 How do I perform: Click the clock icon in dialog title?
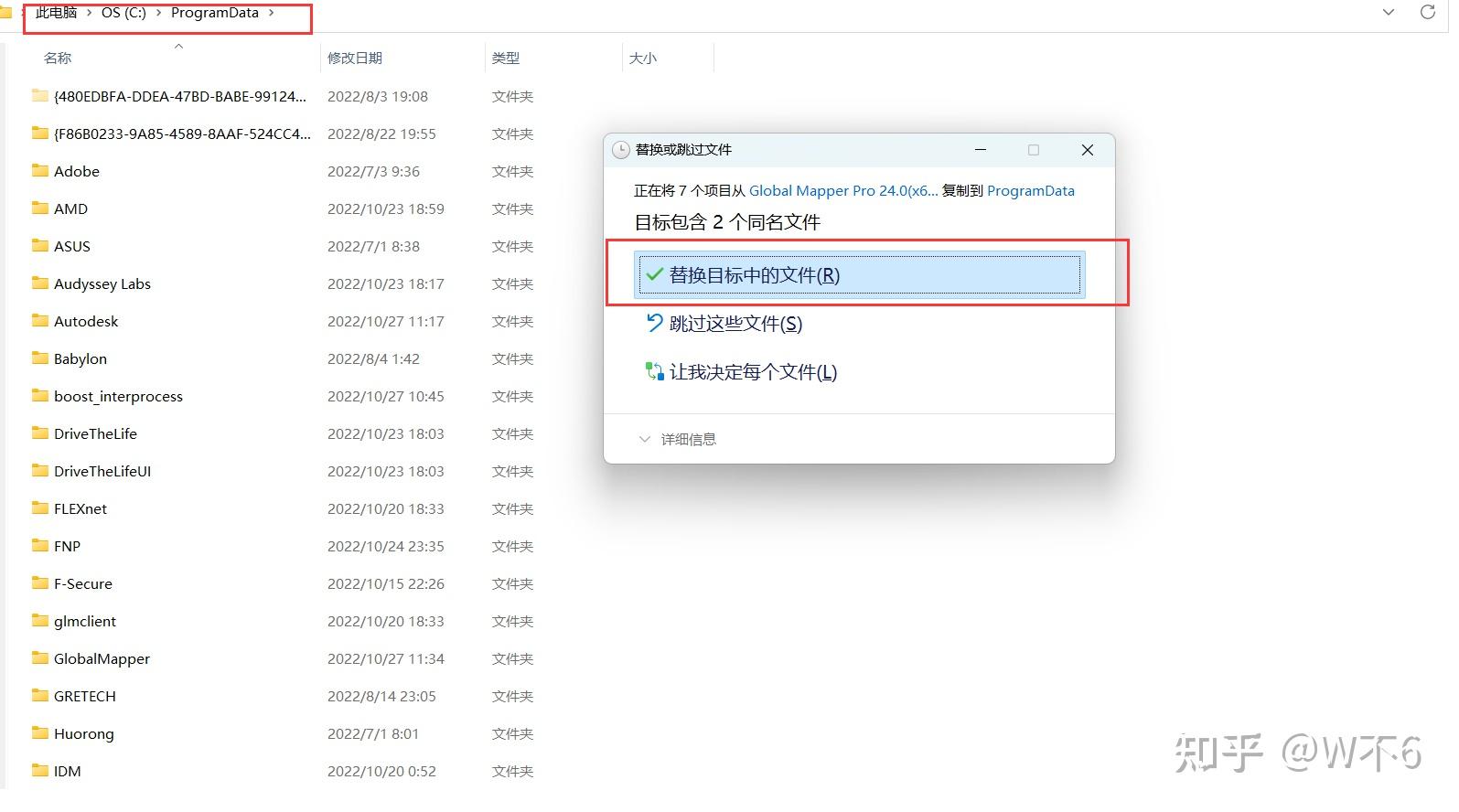click(x=620, y=150)
